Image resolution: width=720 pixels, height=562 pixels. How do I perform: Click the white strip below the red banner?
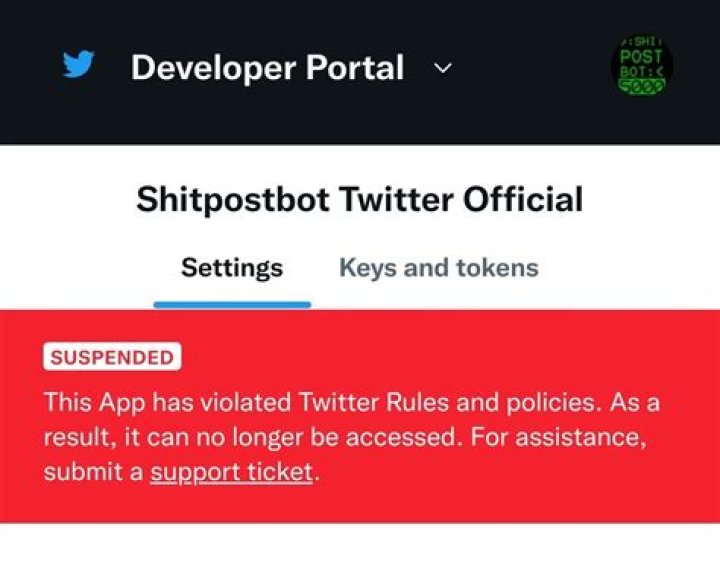click(360, 542)
